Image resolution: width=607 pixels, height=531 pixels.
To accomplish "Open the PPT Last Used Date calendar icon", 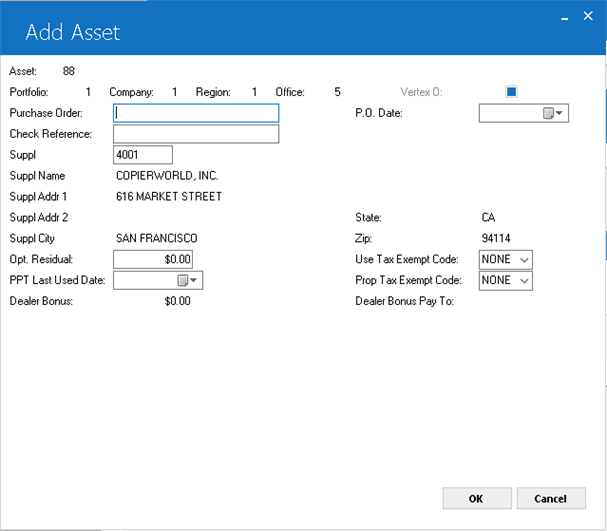I will pos(183,280).
